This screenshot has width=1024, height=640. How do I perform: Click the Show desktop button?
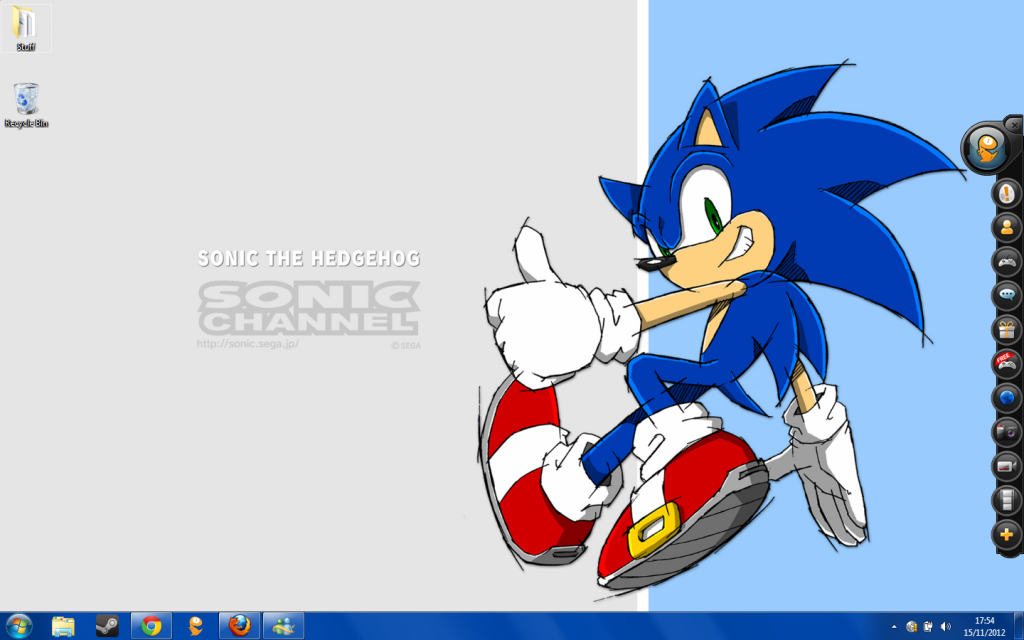coord(1019,626)
